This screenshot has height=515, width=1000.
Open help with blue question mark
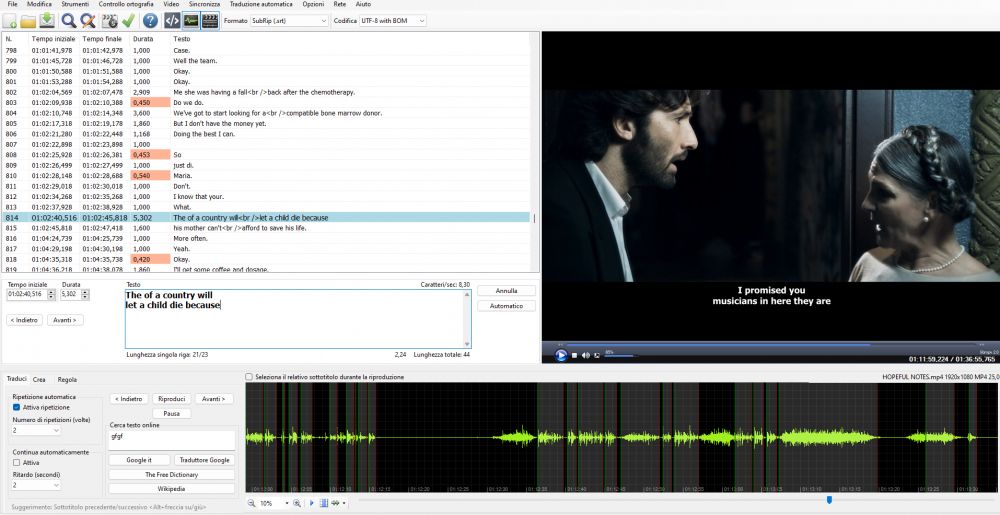click(150, 21)
